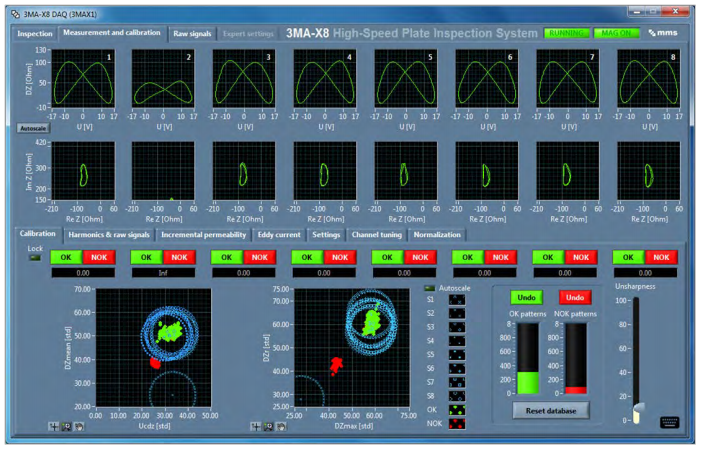Click the red Undo button
Screen dimensions: 701x450
(x=575, y=298)
